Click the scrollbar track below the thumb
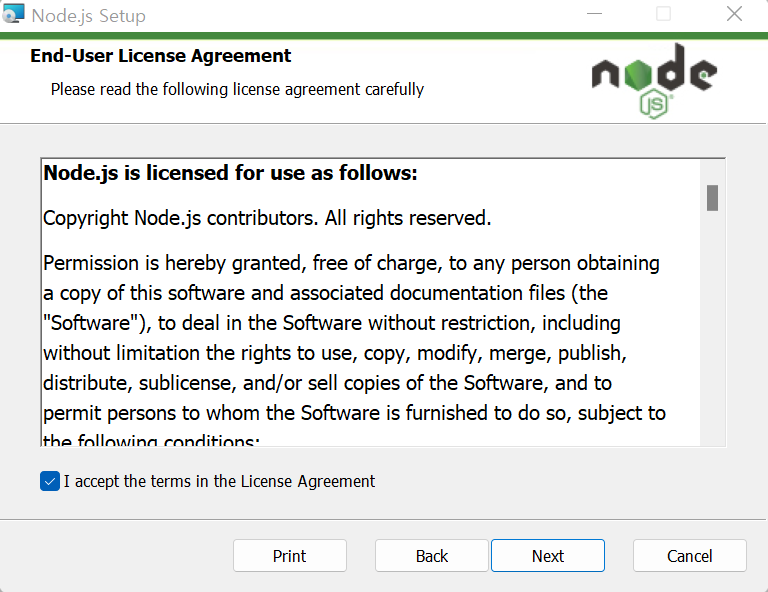 [712, 328]
